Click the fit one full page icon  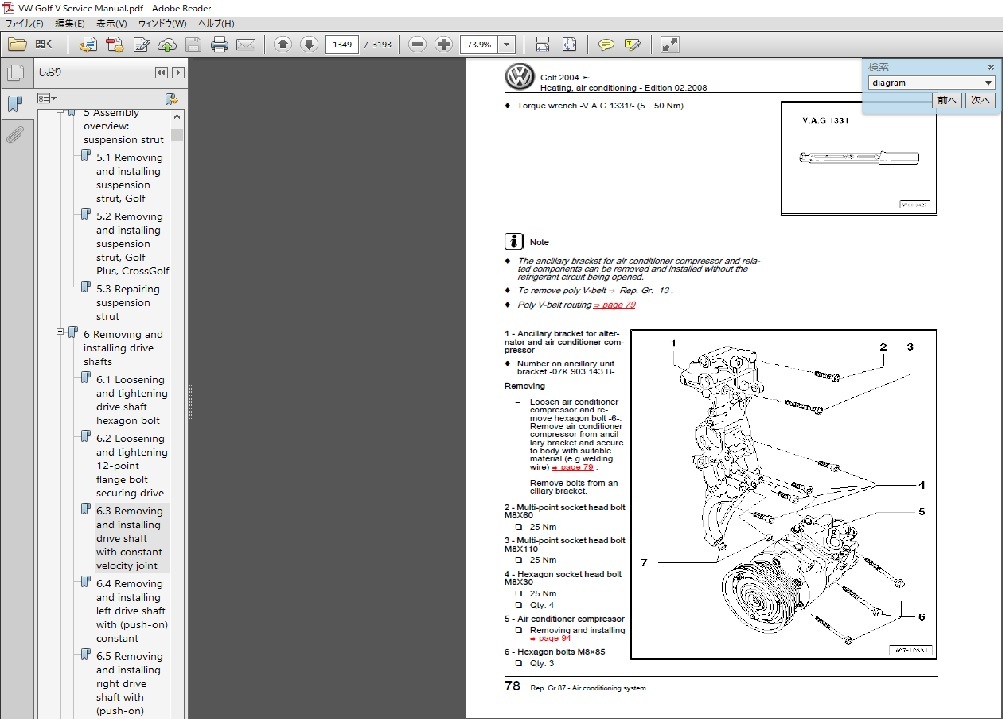tap(569, 44)
